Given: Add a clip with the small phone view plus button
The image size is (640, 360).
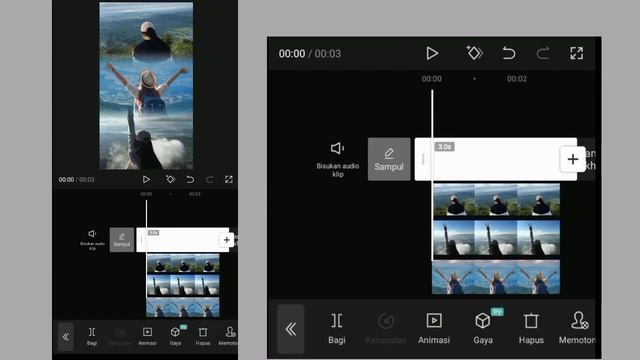Looking at the screenshot, I should pyautogui.click(x=227, y=240).
